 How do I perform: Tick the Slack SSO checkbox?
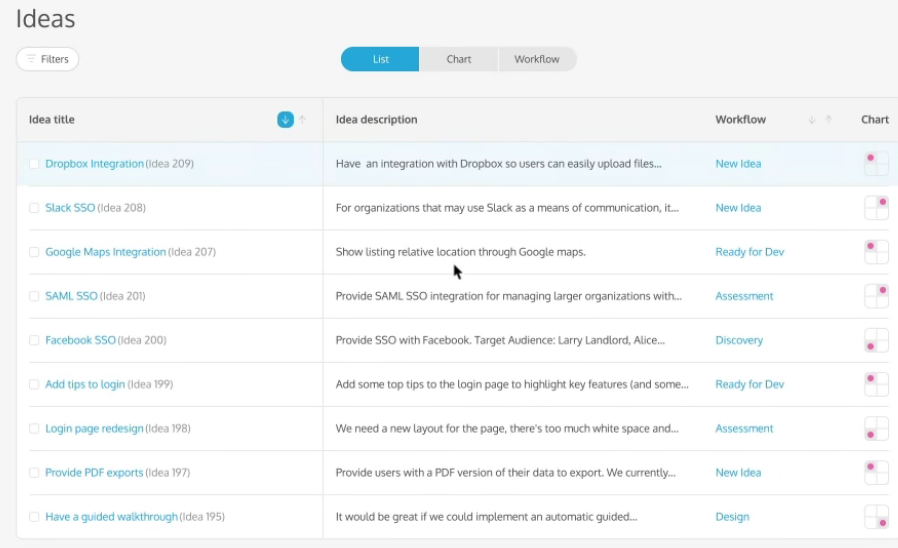pos(34,208)
